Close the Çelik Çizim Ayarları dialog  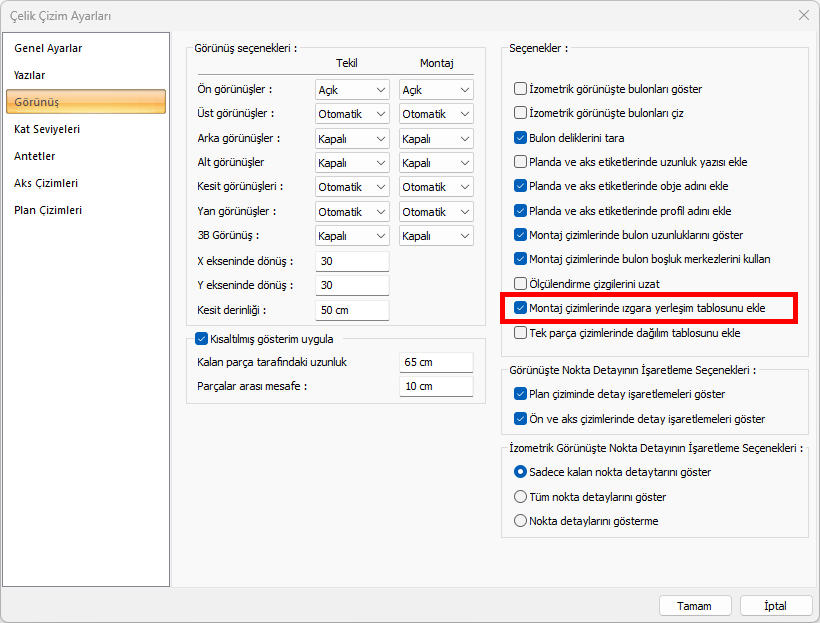(x=803, y=15)
